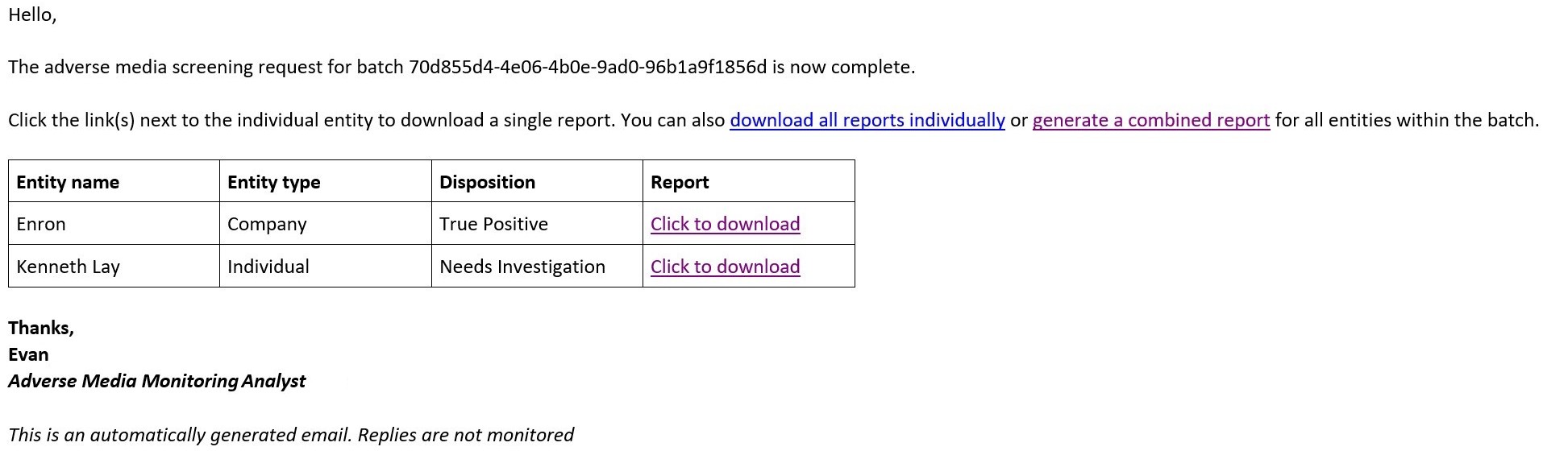Click the sender name 'Evan'
Viewport: 1568px width, 455px height.
pos(28,354)
